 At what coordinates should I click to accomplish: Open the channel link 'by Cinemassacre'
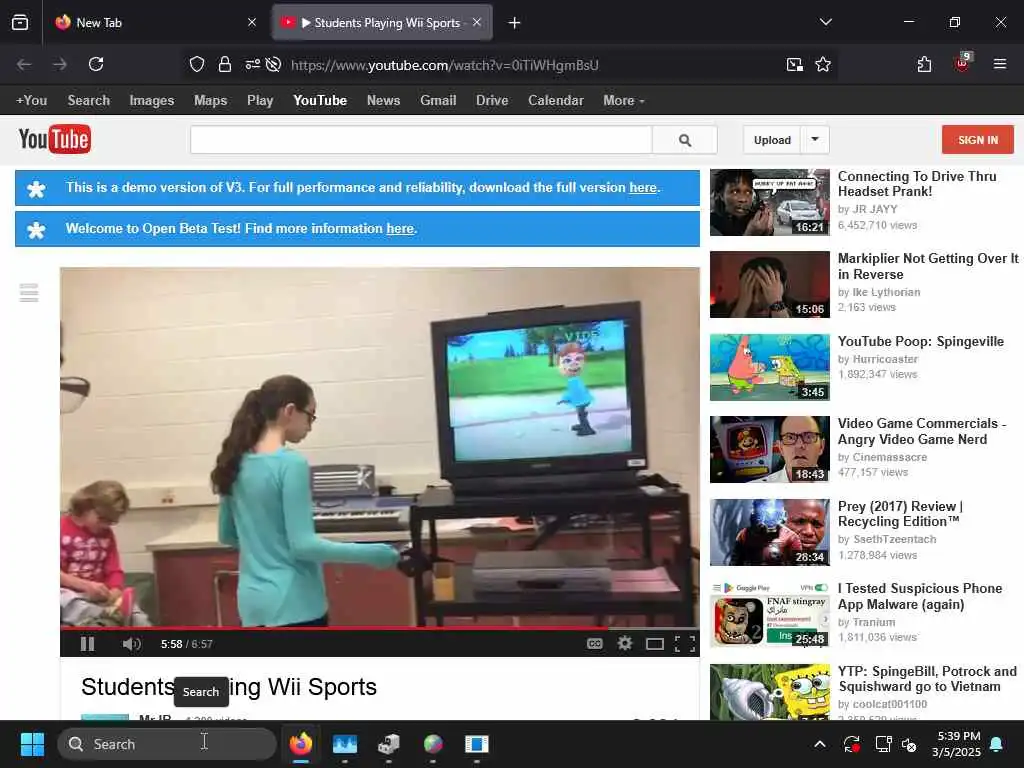(882, 457)
